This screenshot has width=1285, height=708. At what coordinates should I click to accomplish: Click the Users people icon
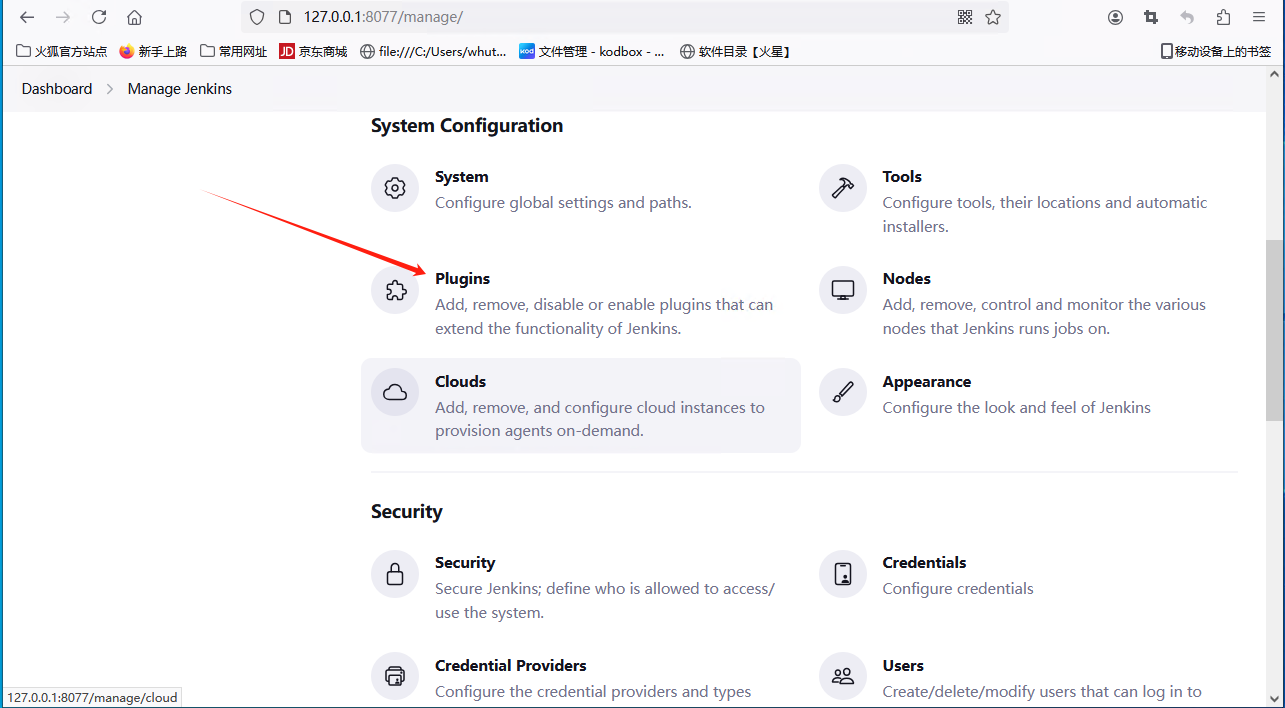click(x=842, y=677)
